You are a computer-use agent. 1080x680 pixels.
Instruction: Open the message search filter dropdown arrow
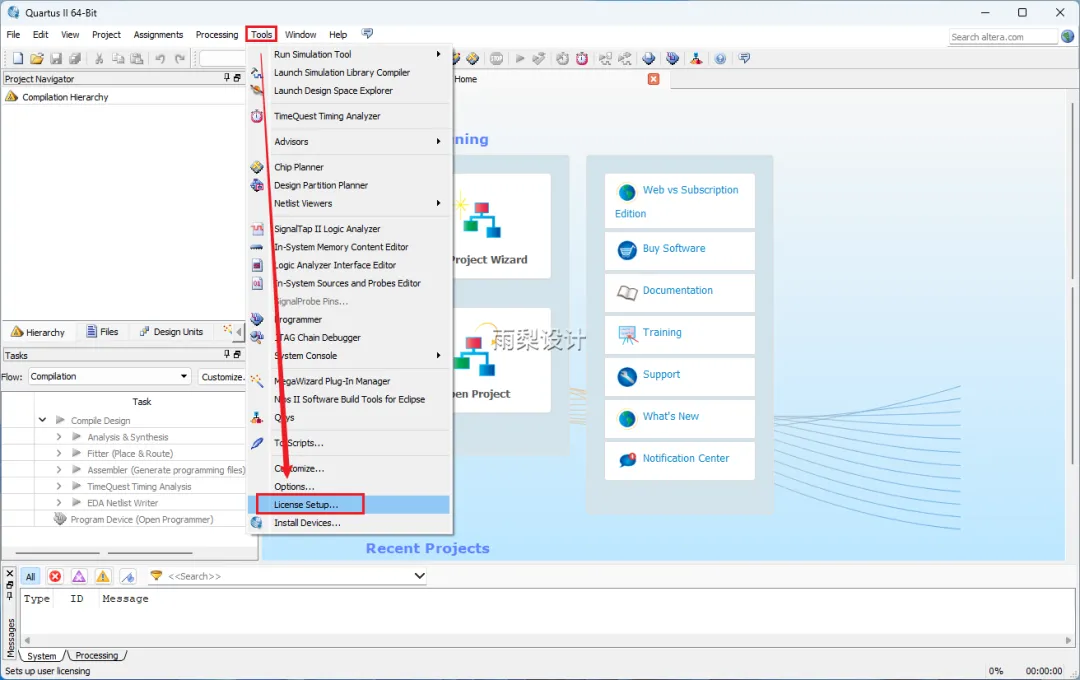(419, 576)
